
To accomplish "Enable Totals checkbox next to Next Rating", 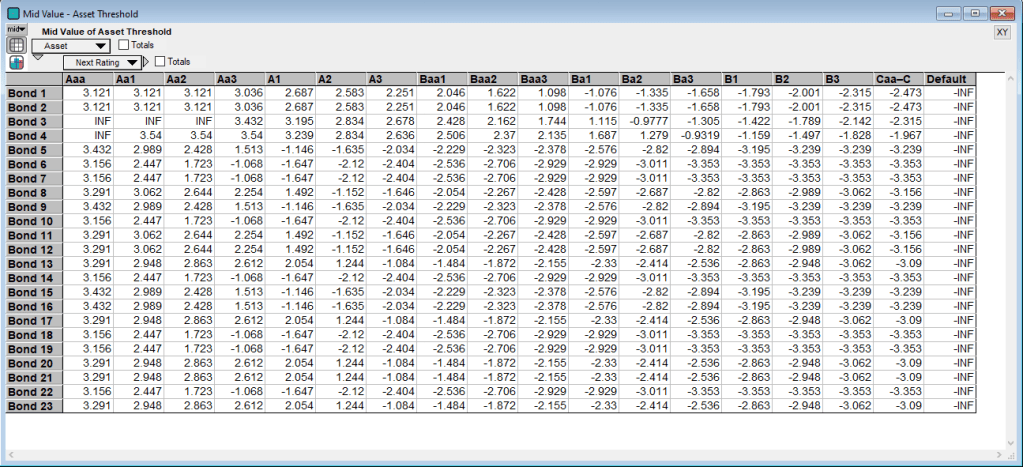I will (160, 62).
